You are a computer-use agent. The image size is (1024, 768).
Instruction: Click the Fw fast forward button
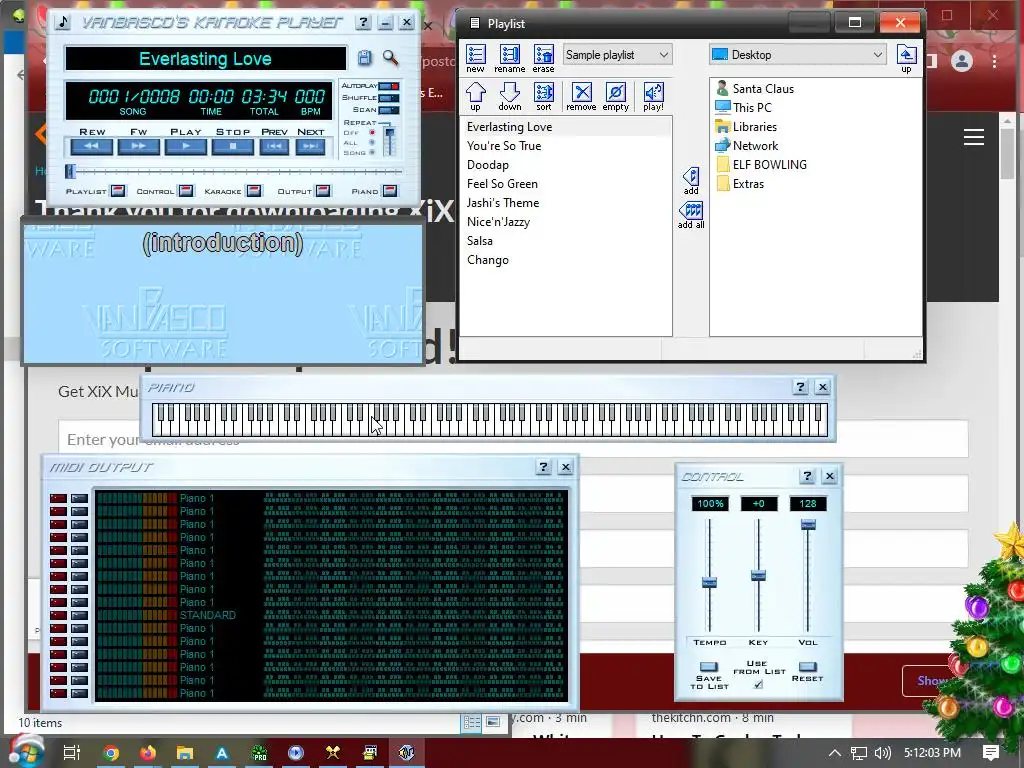(138, 146)
